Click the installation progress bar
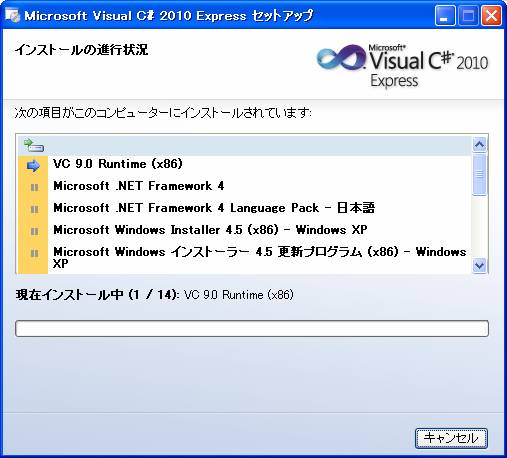The width and height of the screenshot is (507, 458). [x=252, y=328]
